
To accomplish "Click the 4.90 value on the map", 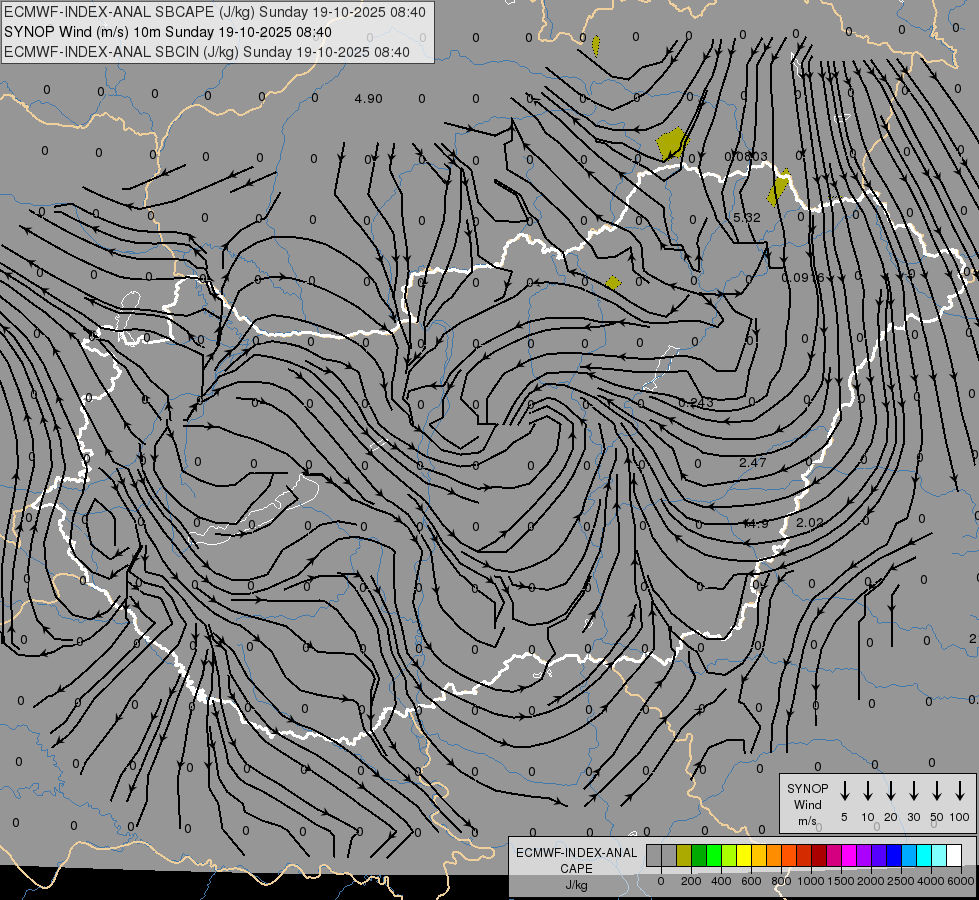I will click(x=368, y=99).
